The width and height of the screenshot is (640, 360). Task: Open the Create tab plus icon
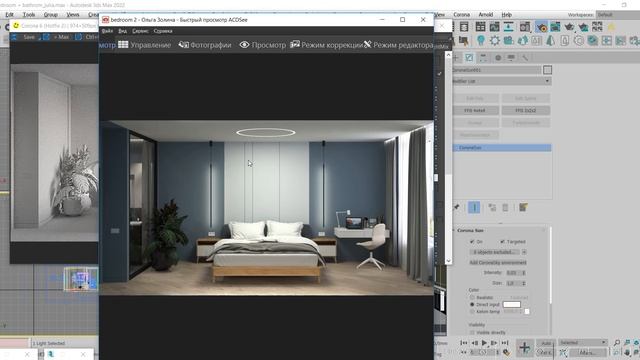(x=456, y=58)
